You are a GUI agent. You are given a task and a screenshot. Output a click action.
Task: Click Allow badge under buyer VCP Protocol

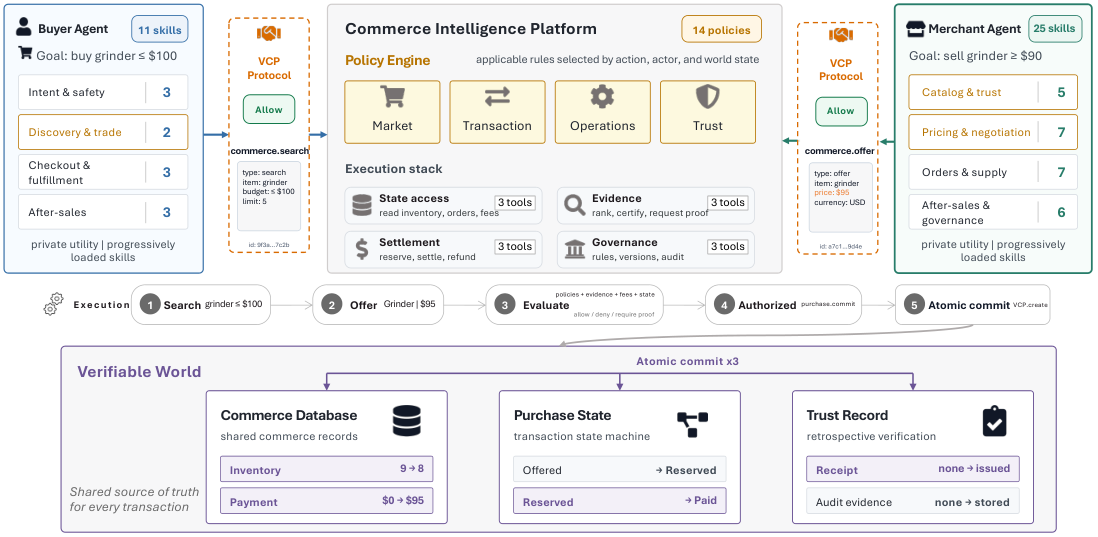point(269,110)
